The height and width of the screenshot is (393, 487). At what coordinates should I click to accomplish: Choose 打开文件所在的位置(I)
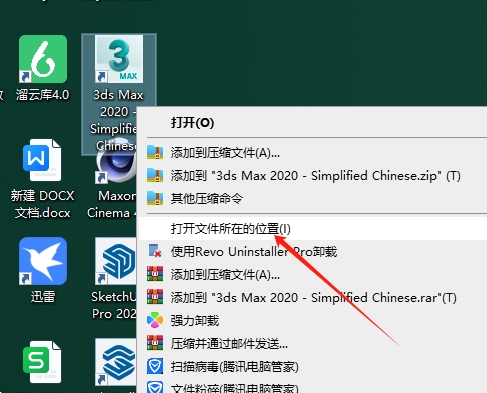tap(312, 229)
